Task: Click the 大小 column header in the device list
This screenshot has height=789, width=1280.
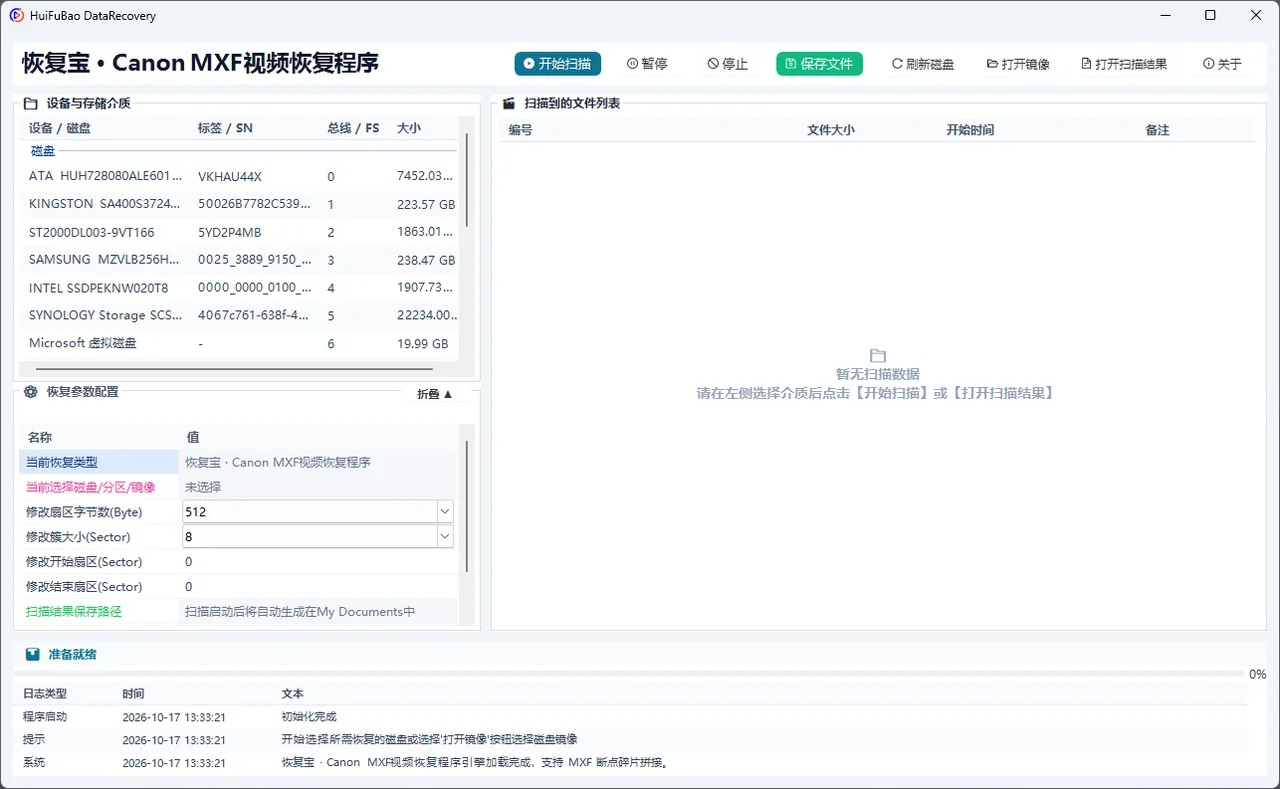Action: point(409,129)
